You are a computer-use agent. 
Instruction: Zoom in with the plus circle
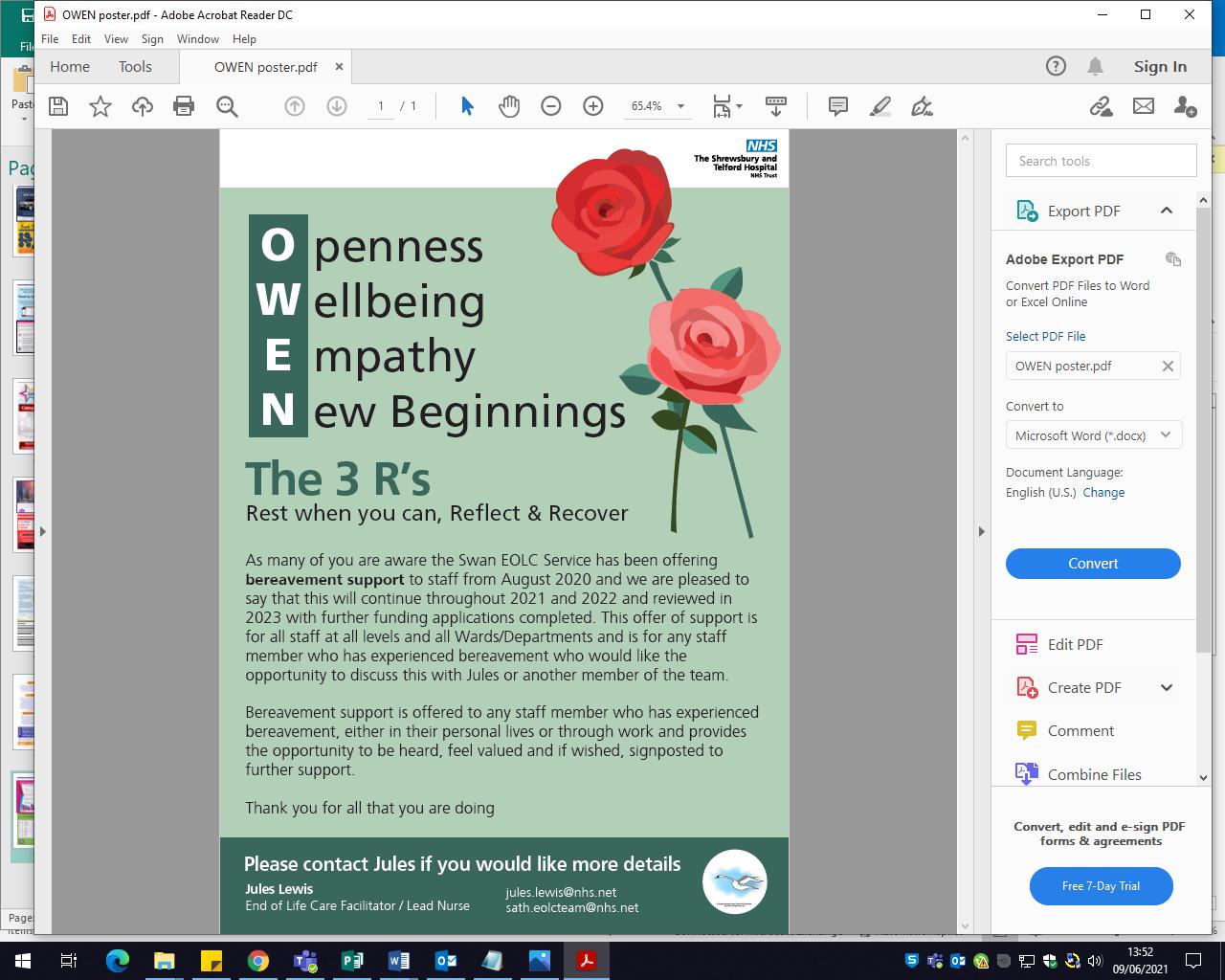tap(593, 106)
